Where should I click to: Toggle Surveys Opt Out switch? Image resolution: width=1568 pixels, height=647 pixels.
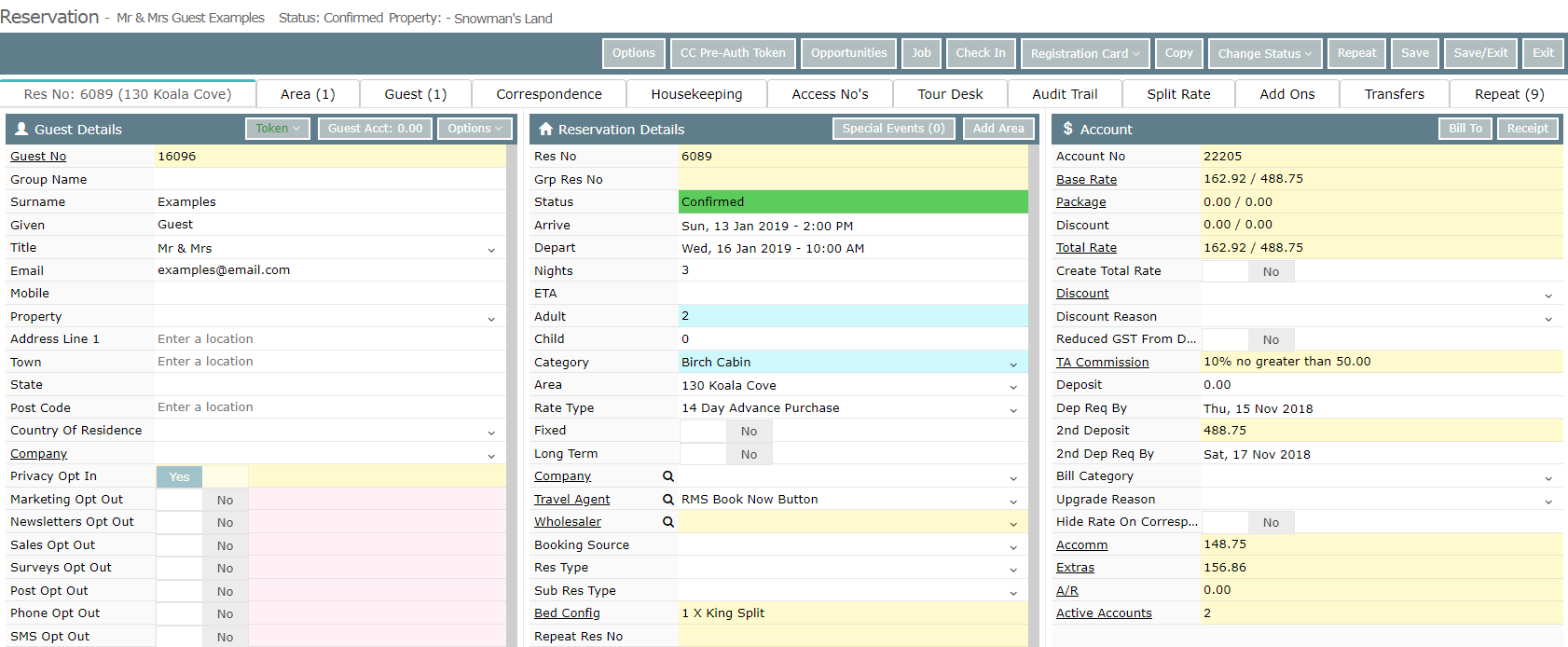coord(202,568)
